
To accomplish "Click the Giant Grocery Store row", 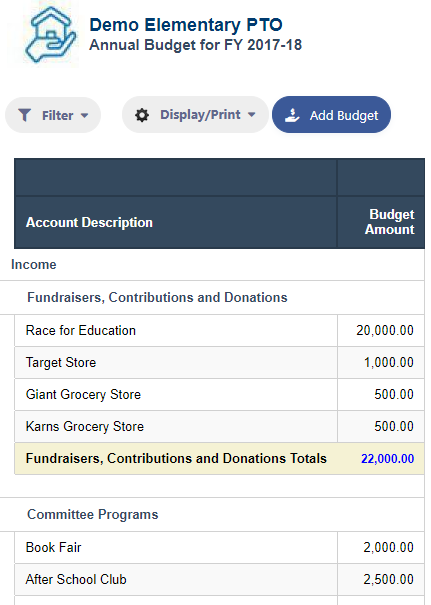I will 219,394.
